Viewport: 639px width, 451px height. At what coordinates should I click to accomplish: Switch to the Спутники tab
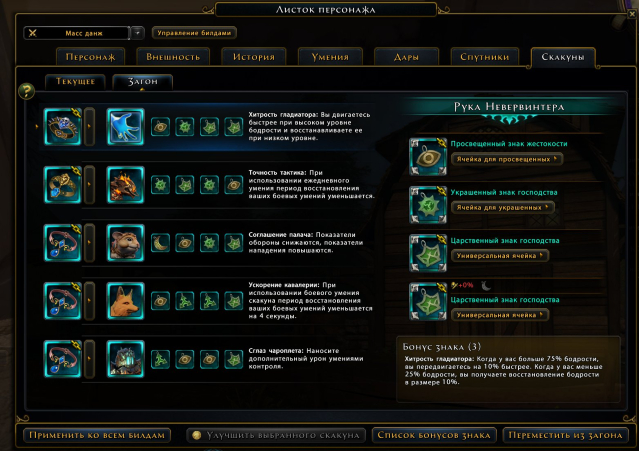pos(485,57)
